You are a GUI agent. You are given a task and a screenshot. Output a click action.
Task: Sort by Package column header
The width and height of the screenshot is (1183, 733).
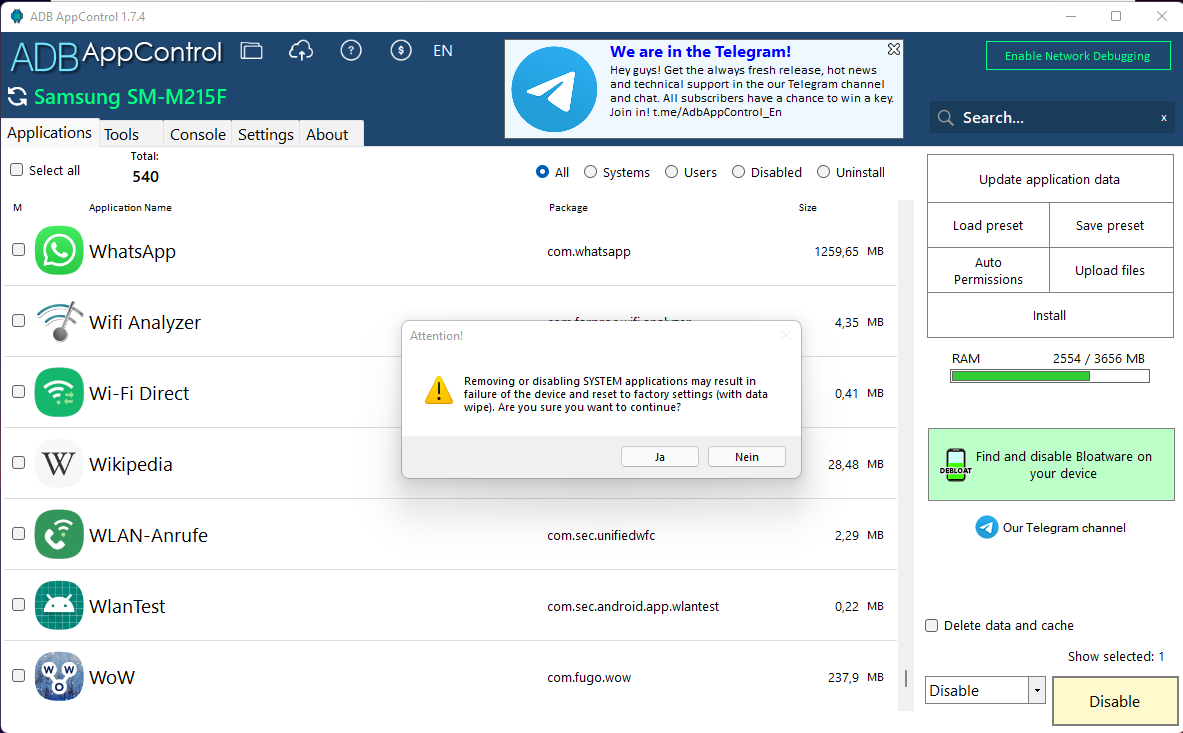click(568, 207)
